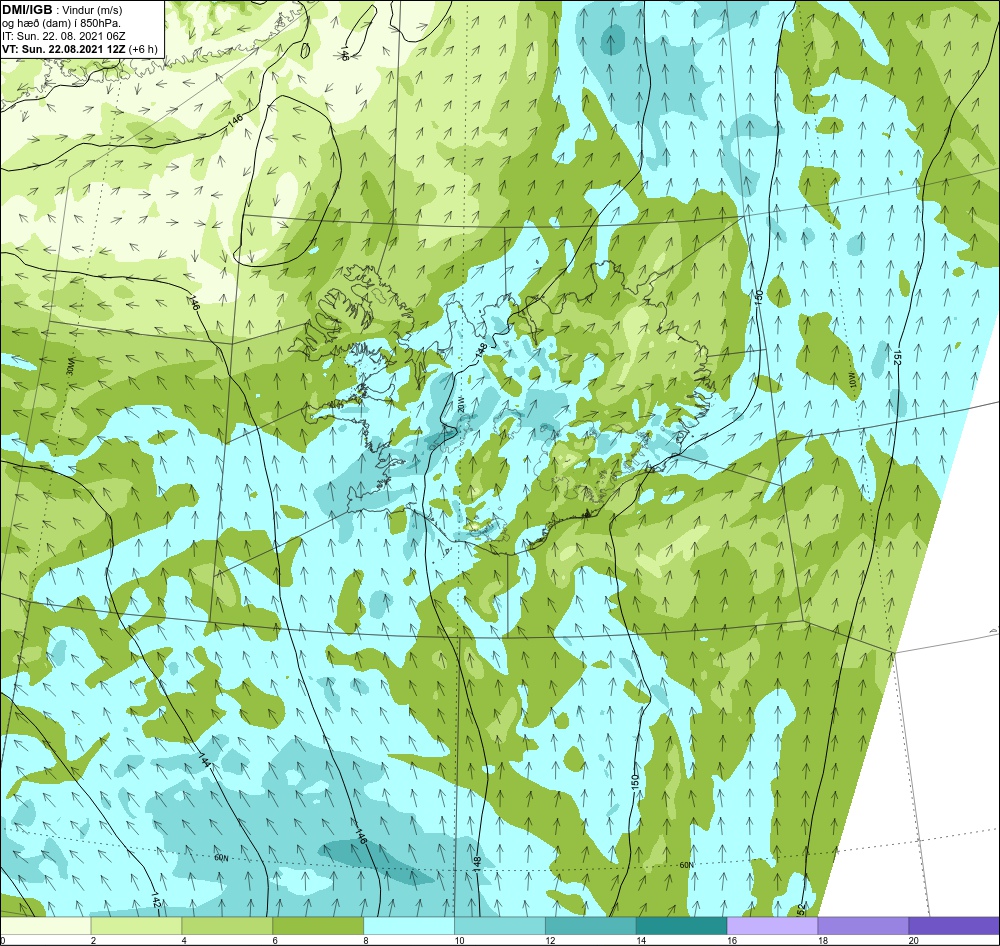Pick the 16–18 m/s light purple swatch
This screenshot has width=1000, height=946.
pos(772,925)
